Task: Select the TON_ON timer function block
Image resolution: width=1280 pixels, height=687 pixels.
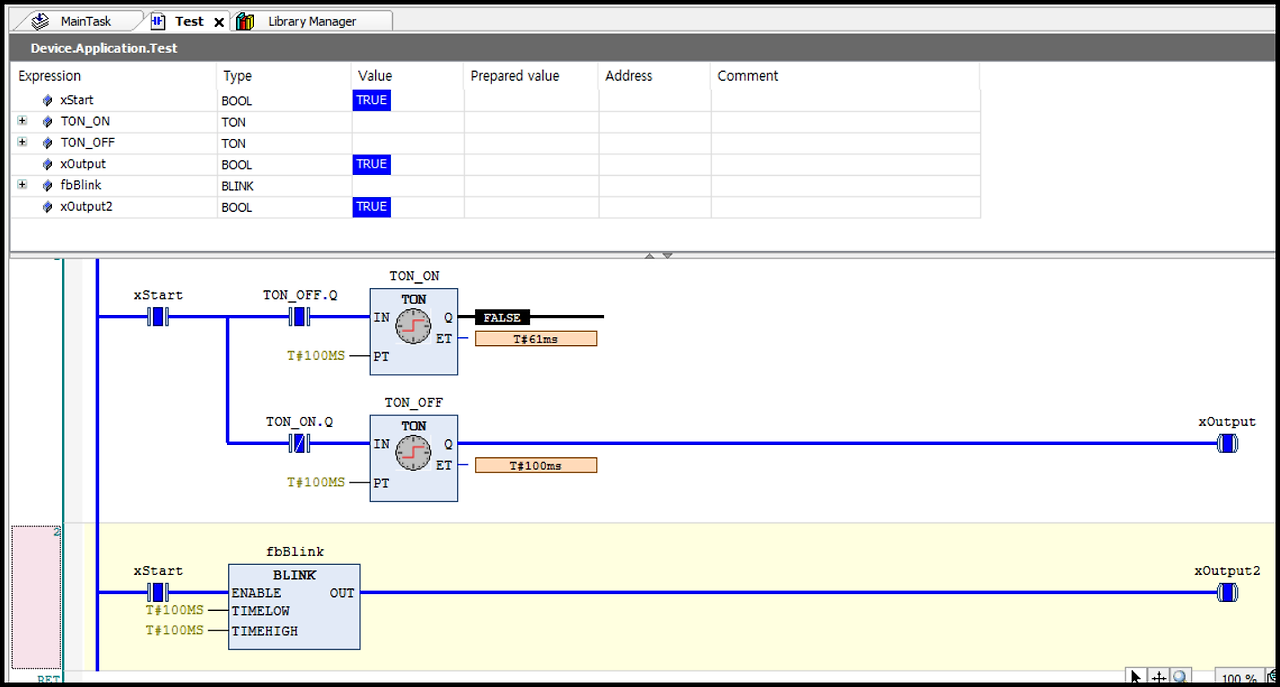Action: [413, 331]
